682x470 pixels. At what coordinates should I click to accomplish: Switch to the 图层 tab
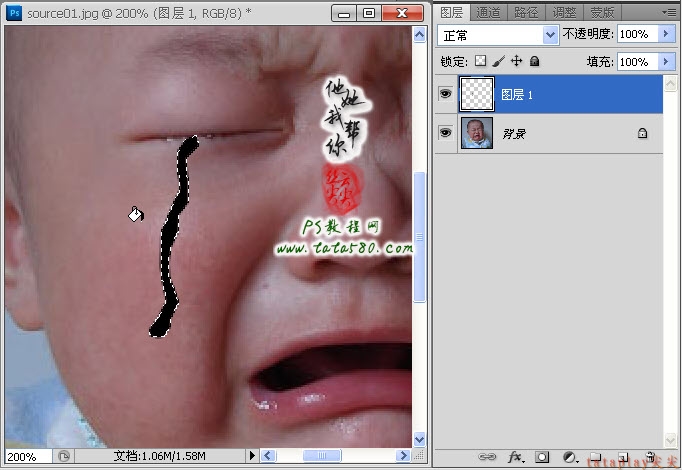(451, 12)
